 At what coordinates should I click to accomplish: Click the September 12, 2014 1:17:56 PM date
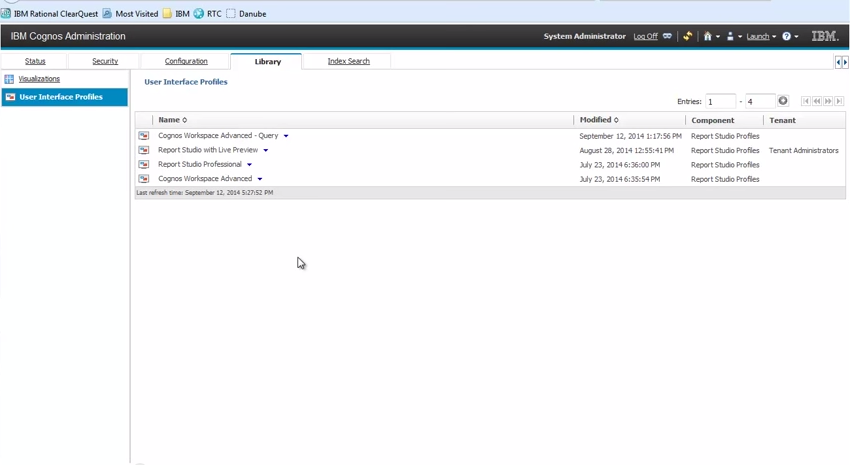[630, 136]
